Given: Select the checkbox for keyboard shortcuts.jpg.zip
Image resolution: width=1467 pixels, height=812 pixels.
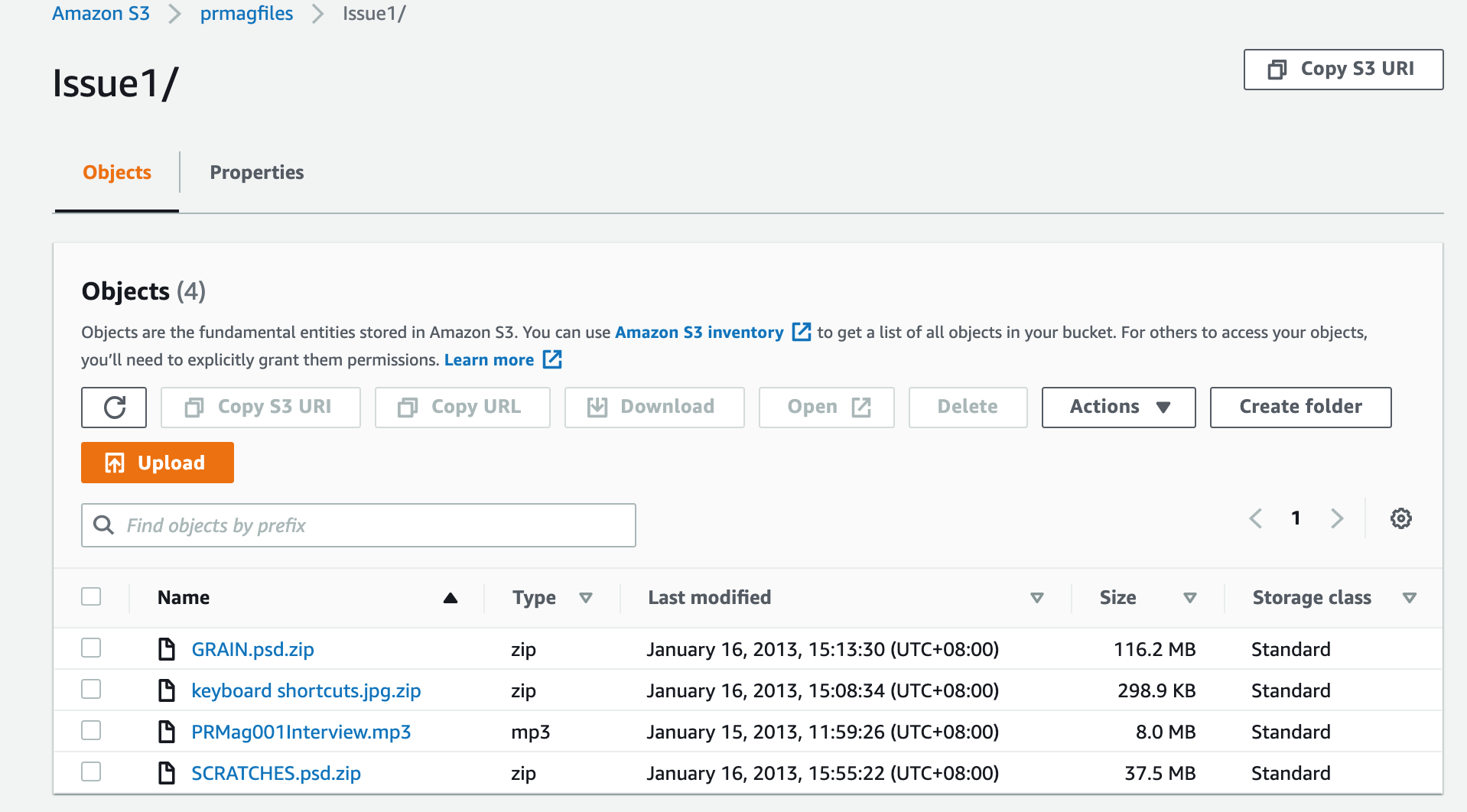Looking at the screenshot, I should coord(90,689).
